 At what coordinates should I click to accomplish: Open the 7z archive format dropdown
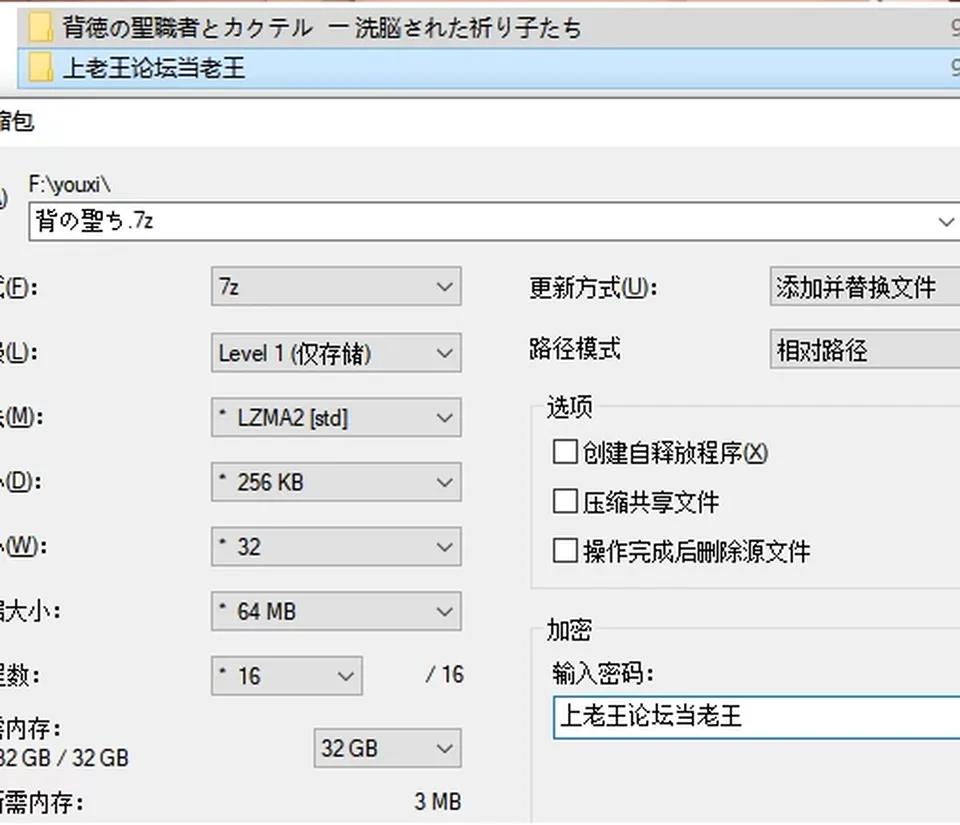pos(336,286)
